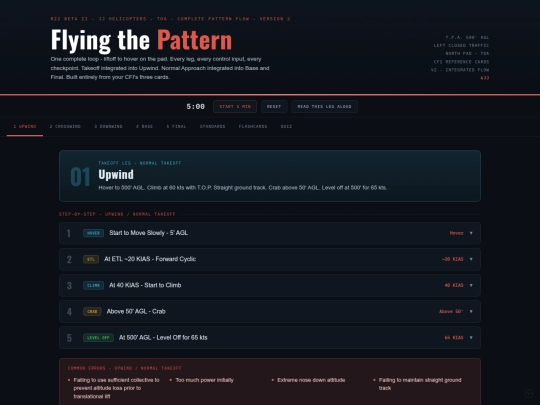Expand step 2 At ETL arrow
Image resolution: width=540 pixels, height=405 pixels.
pos(471,259)
